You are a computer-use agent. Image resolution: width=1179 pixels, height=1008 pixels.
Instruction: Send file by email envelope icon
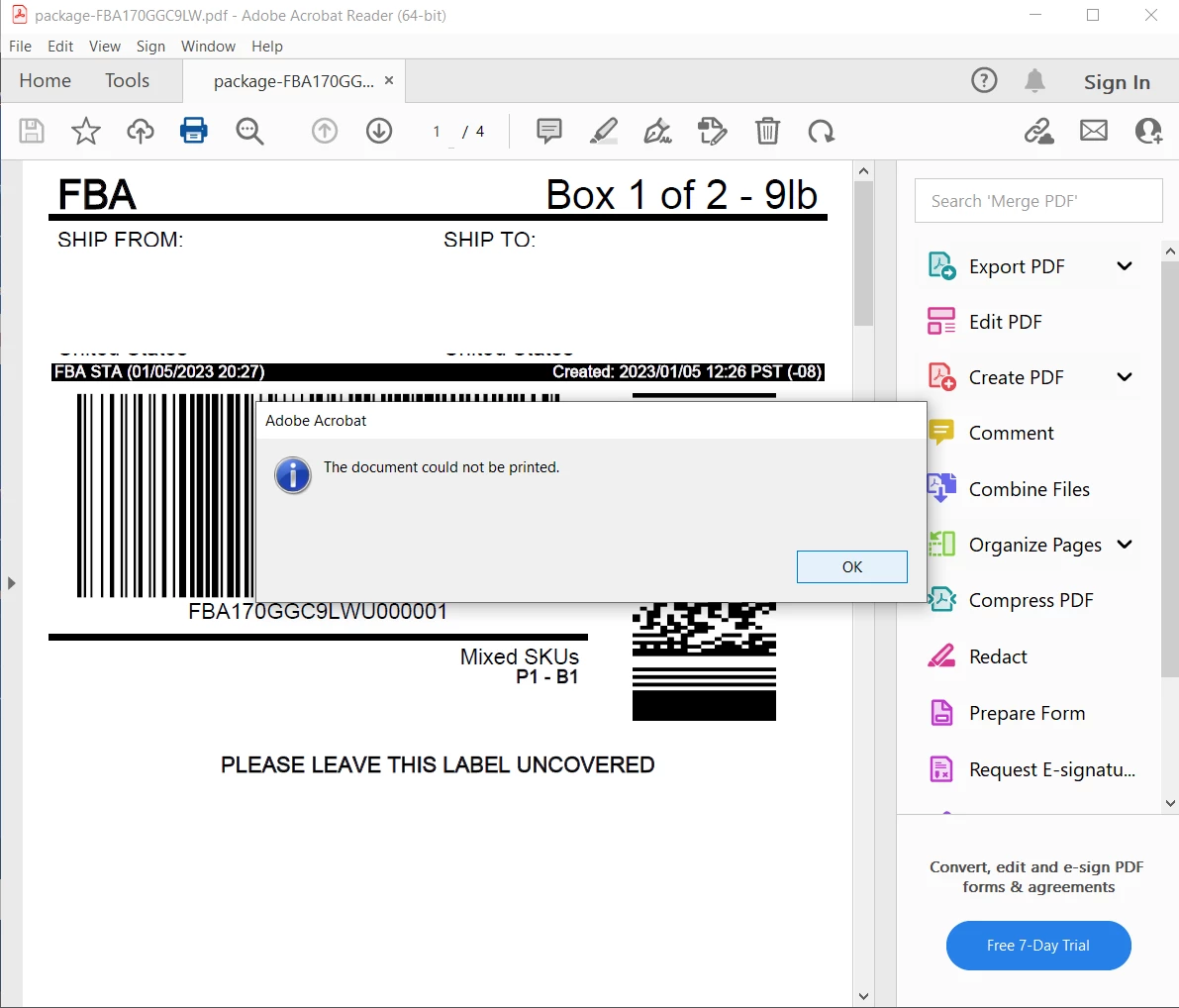pyautogui.click(x=1093, y=131)
